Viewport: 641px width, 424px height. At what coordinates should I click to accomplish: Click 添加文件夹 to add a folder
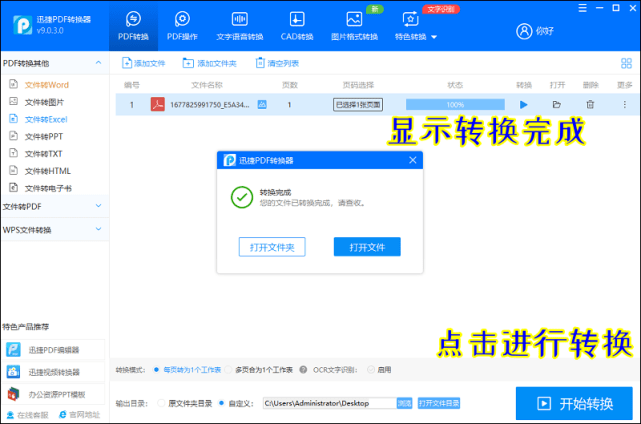[209, 63]
